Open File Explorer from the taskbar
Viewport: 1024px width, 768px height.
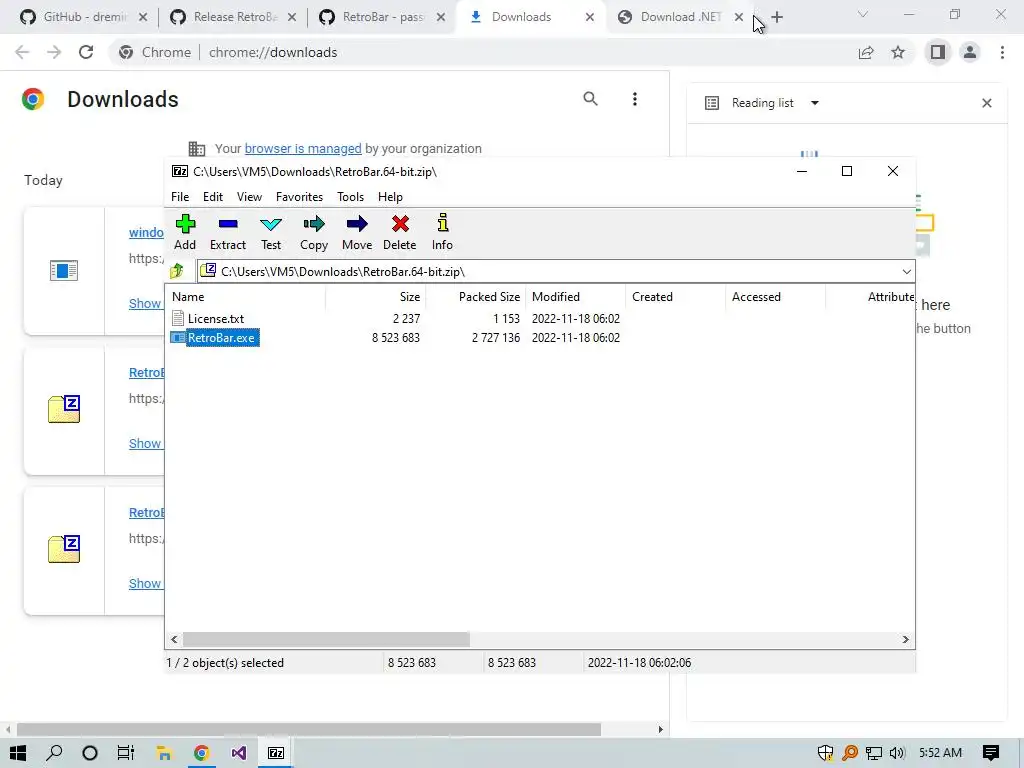pos(163,753)
